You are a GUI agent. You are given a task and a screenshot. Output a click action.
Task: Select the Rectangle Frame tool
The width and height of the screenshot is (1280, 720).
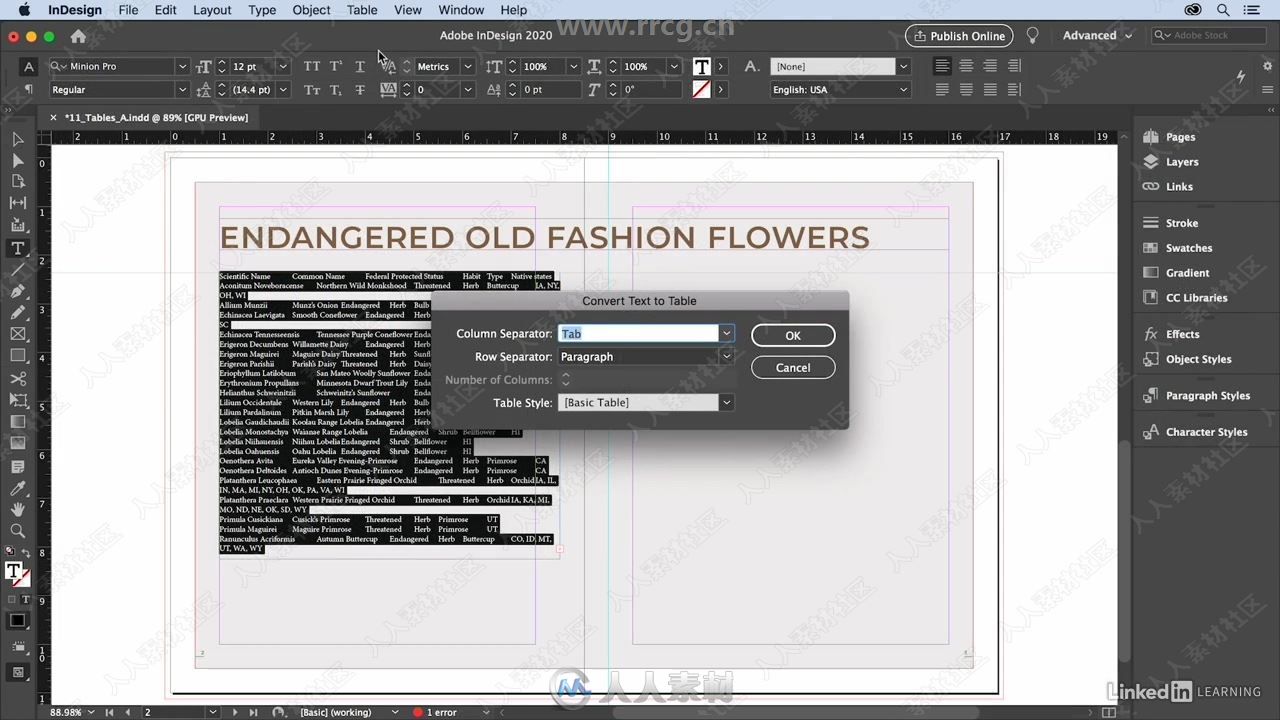[18, 334]
